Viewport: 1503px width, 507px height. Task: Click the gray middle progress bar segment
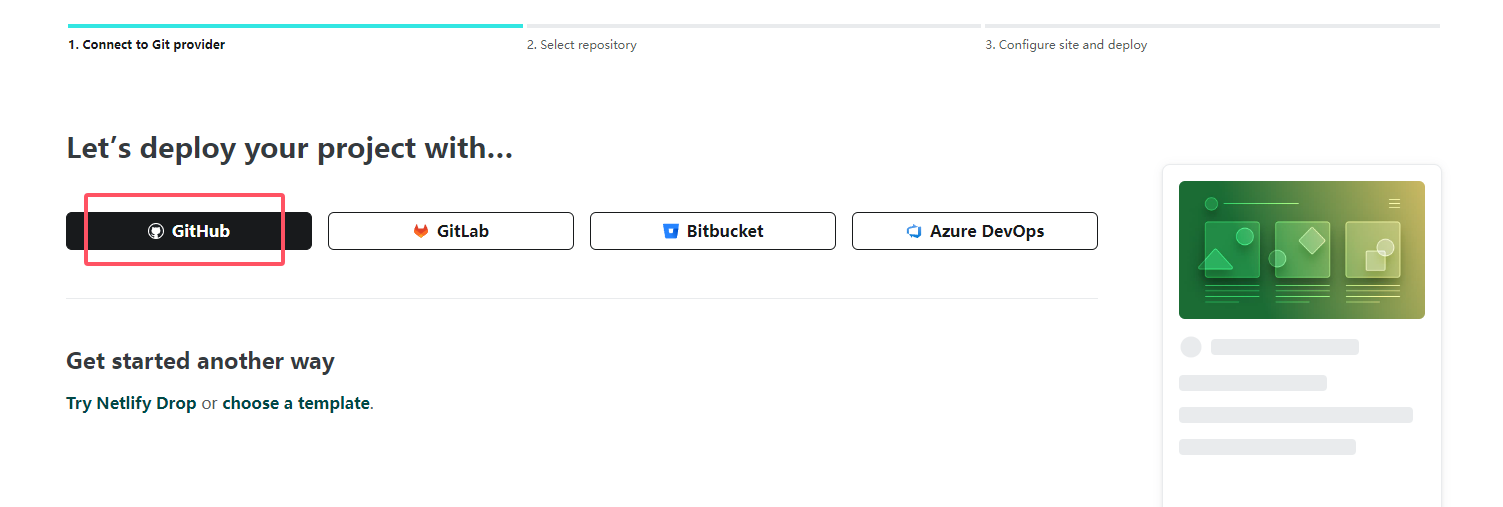(754, 26)
